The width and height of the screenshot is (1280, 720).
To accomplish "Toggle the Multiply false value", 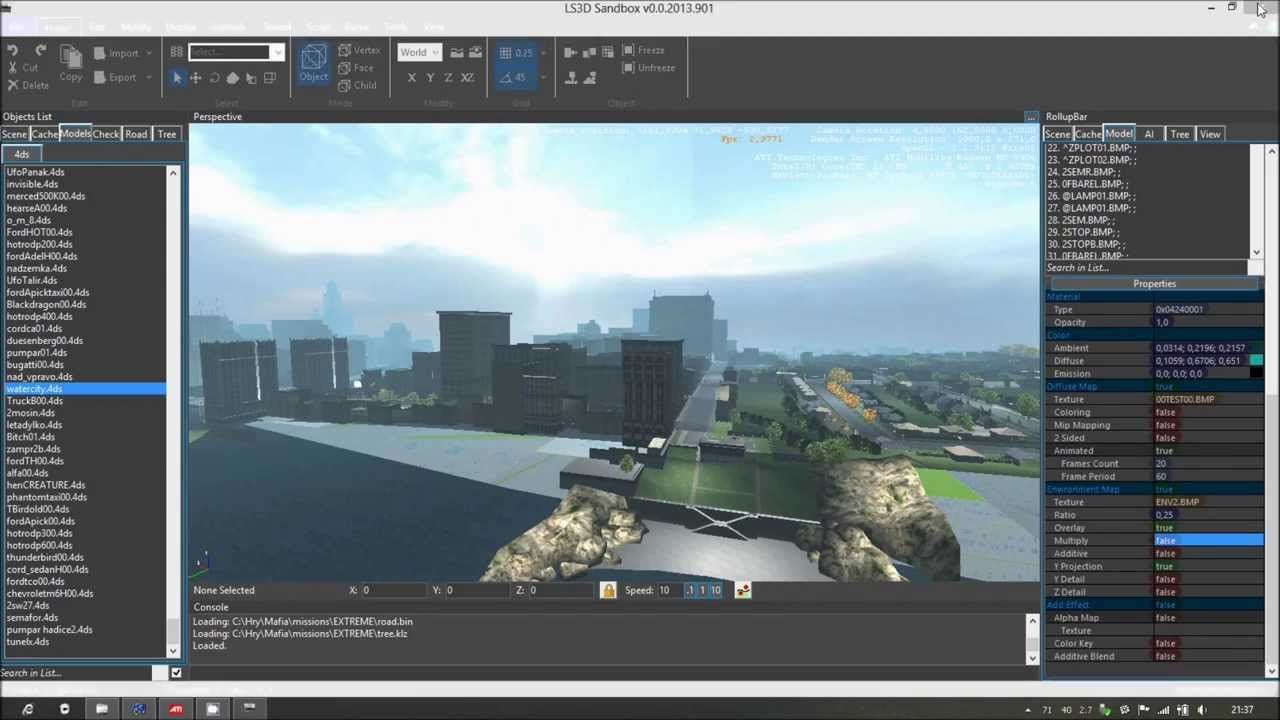I will (1208, 541).
